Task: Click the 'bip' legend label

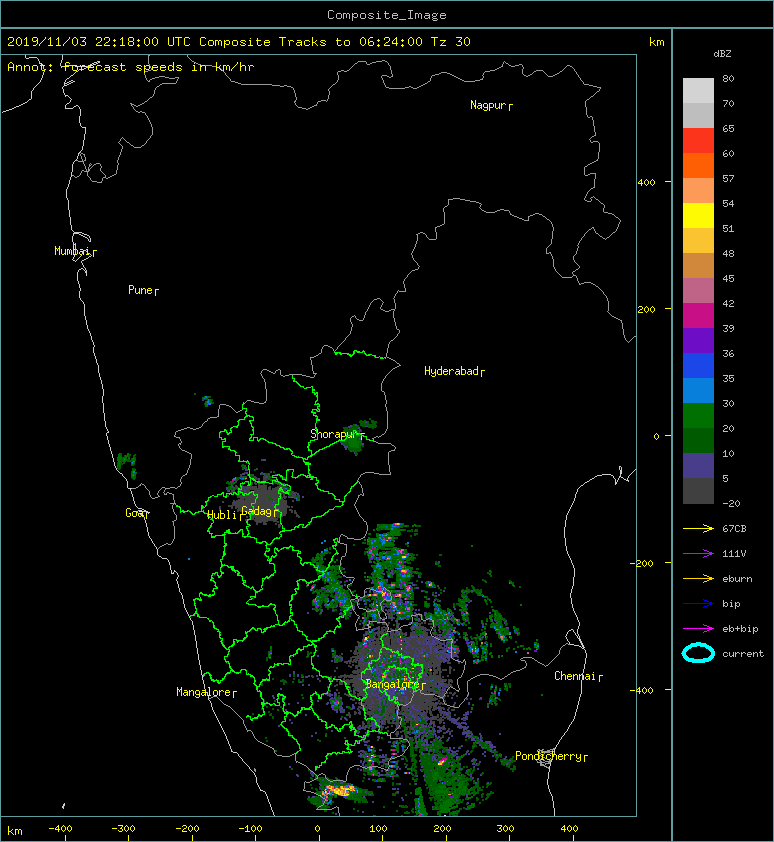Action: tap(731, 604)
